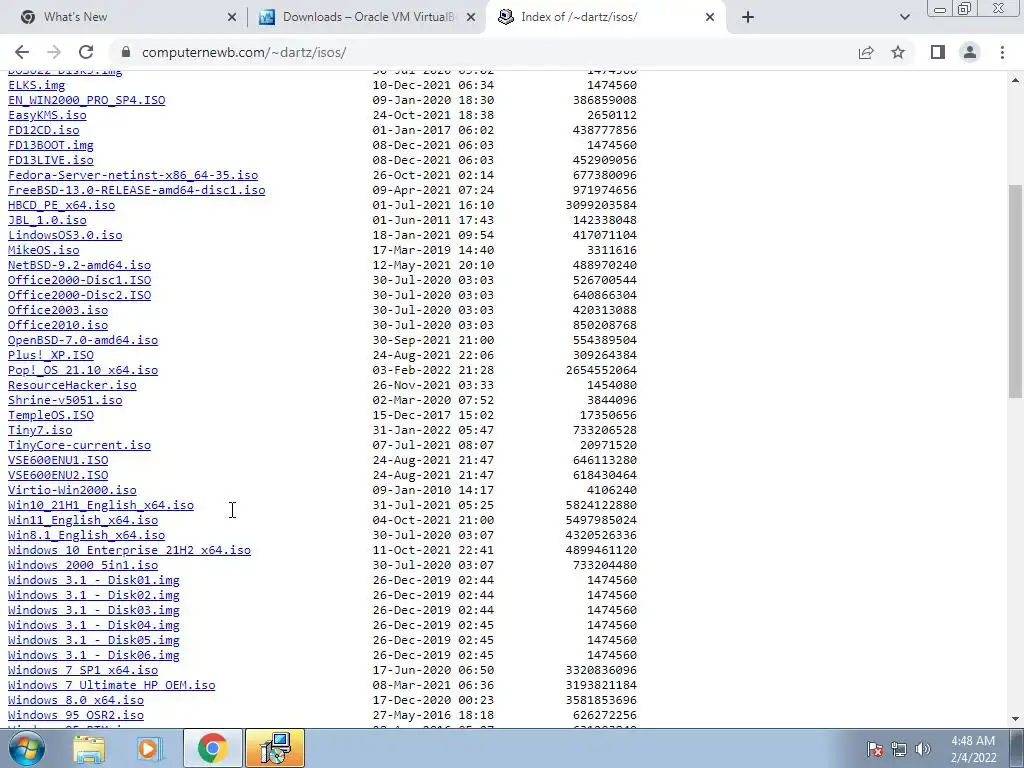Close the Downloads Oracle VM VirtualBox tab
1024x768 pixels.
471,17
